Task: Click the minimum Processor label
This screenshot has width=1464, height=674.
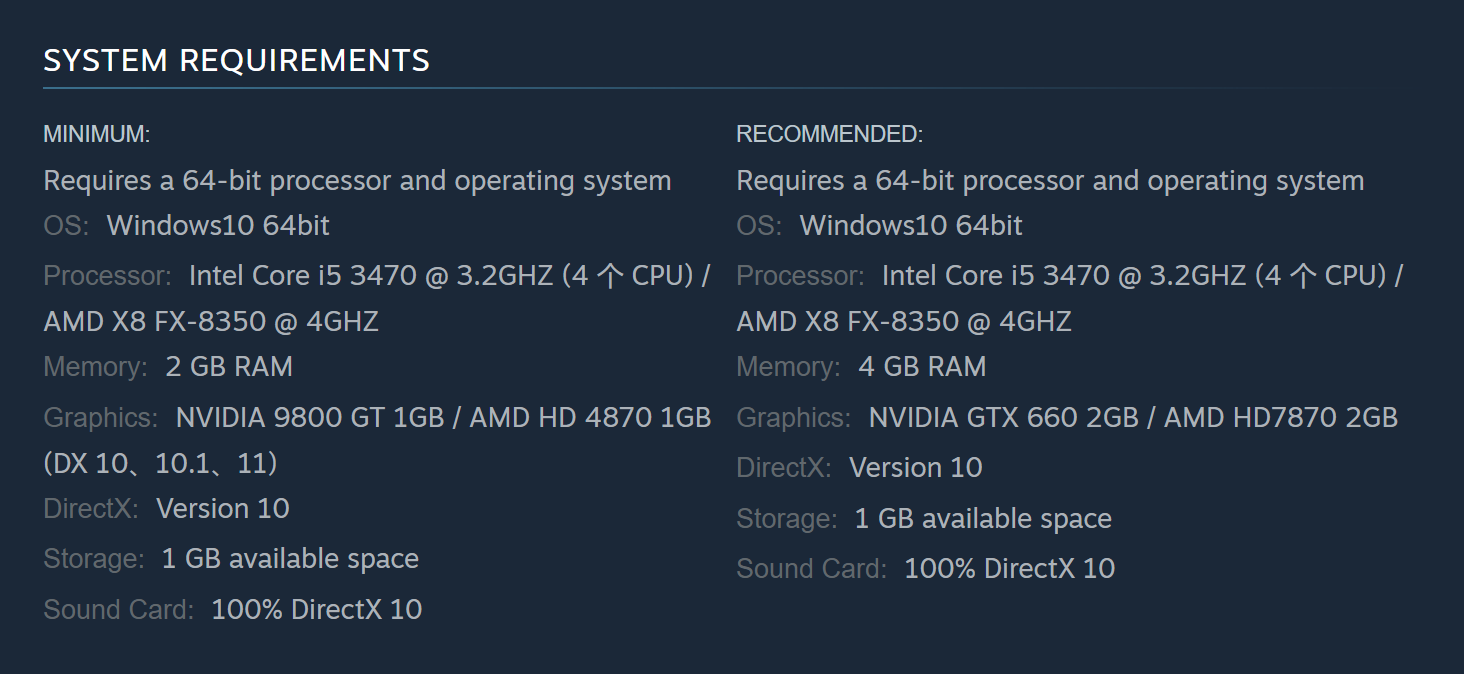Action: (x=107, y=276)
